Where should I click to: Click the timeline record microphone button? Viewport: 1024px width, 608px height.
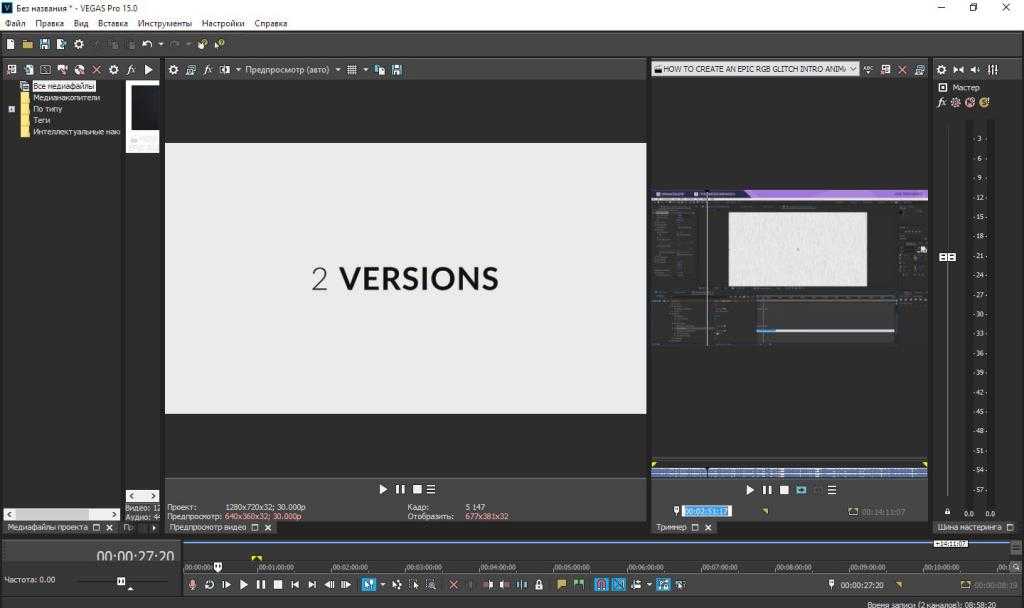tap(192, 584)
